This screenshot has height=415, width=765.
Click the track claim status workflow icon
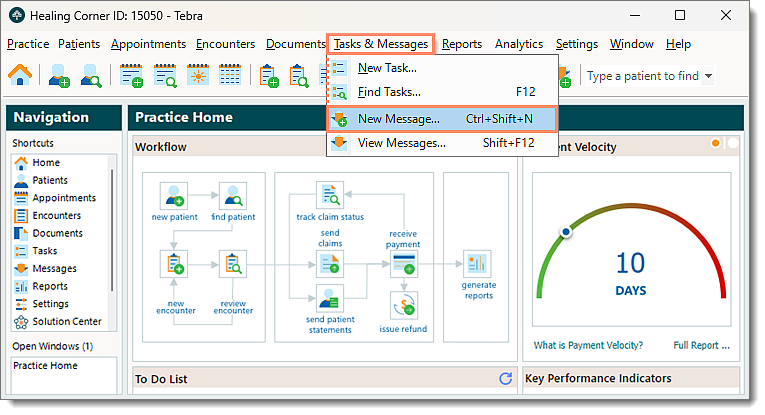point(330,195)
